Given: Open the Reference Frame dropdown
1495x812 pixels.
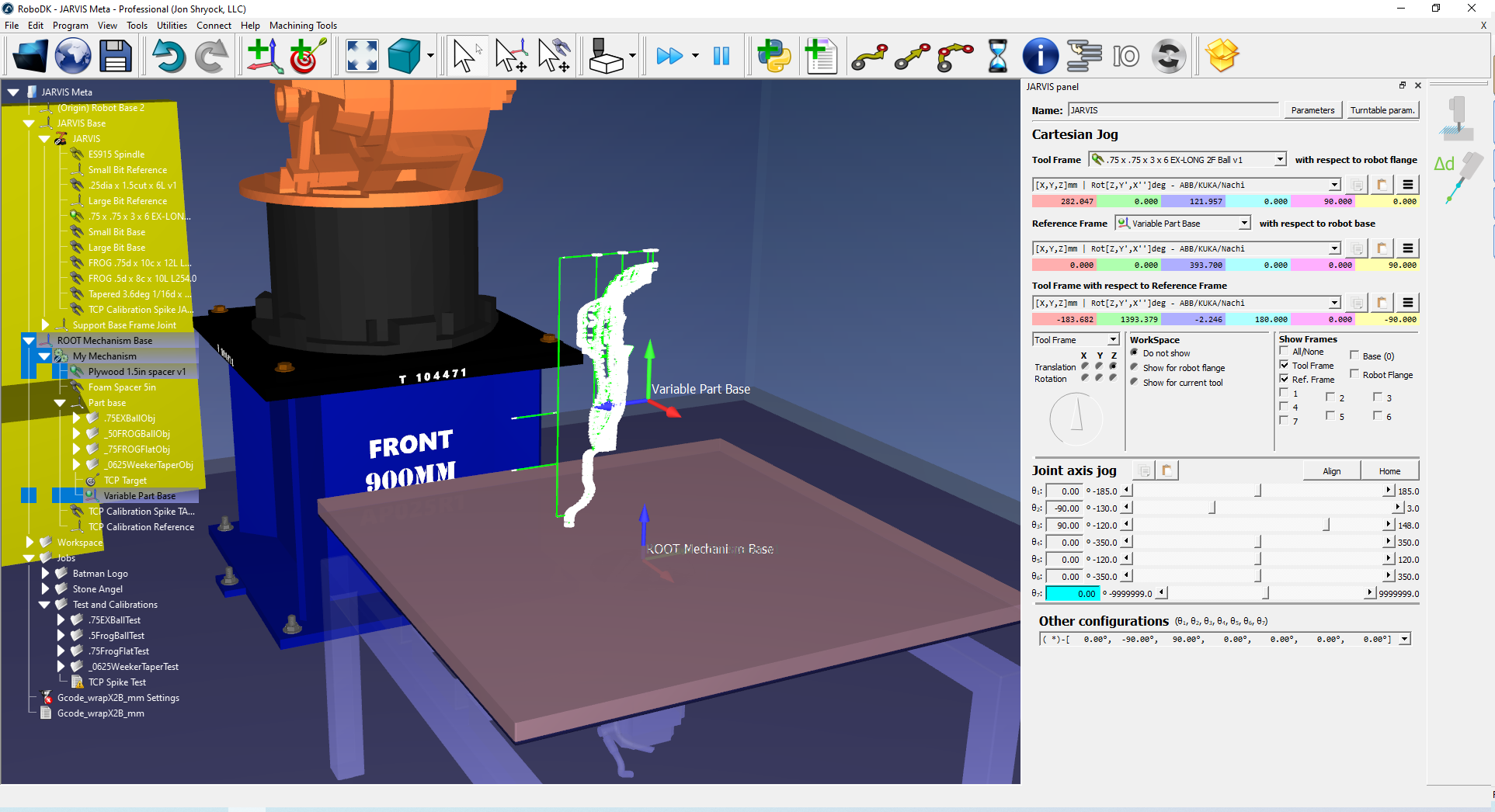Looking at the screenshot, I should click(1244, 224).
